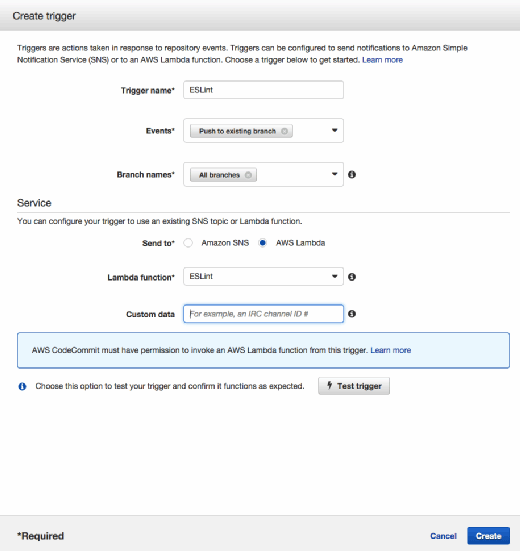Click info icon beside test trigger hint

[x=22, y=387]
